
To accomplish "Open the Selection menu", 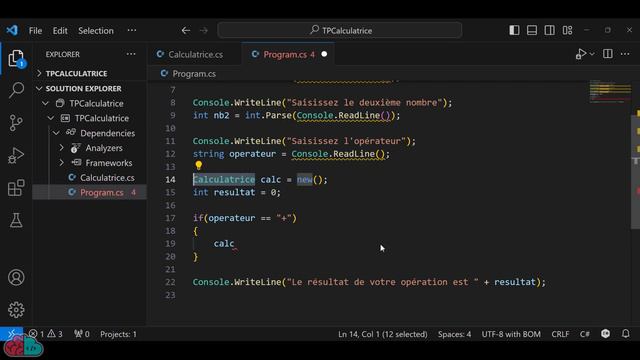I will [x=96, y=31].
